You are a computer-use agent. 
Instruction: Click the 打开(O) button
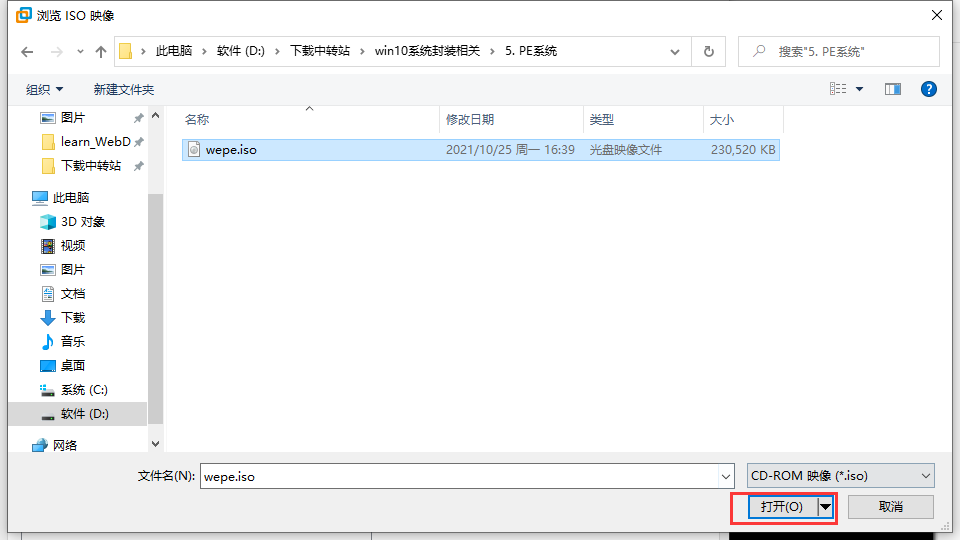point(781,507)
